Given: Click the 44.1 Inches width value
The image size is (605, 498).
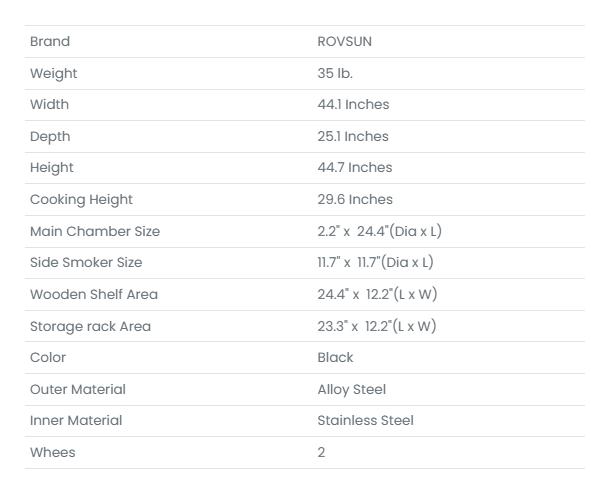Looking at the screenshot, I should (353, 105).
